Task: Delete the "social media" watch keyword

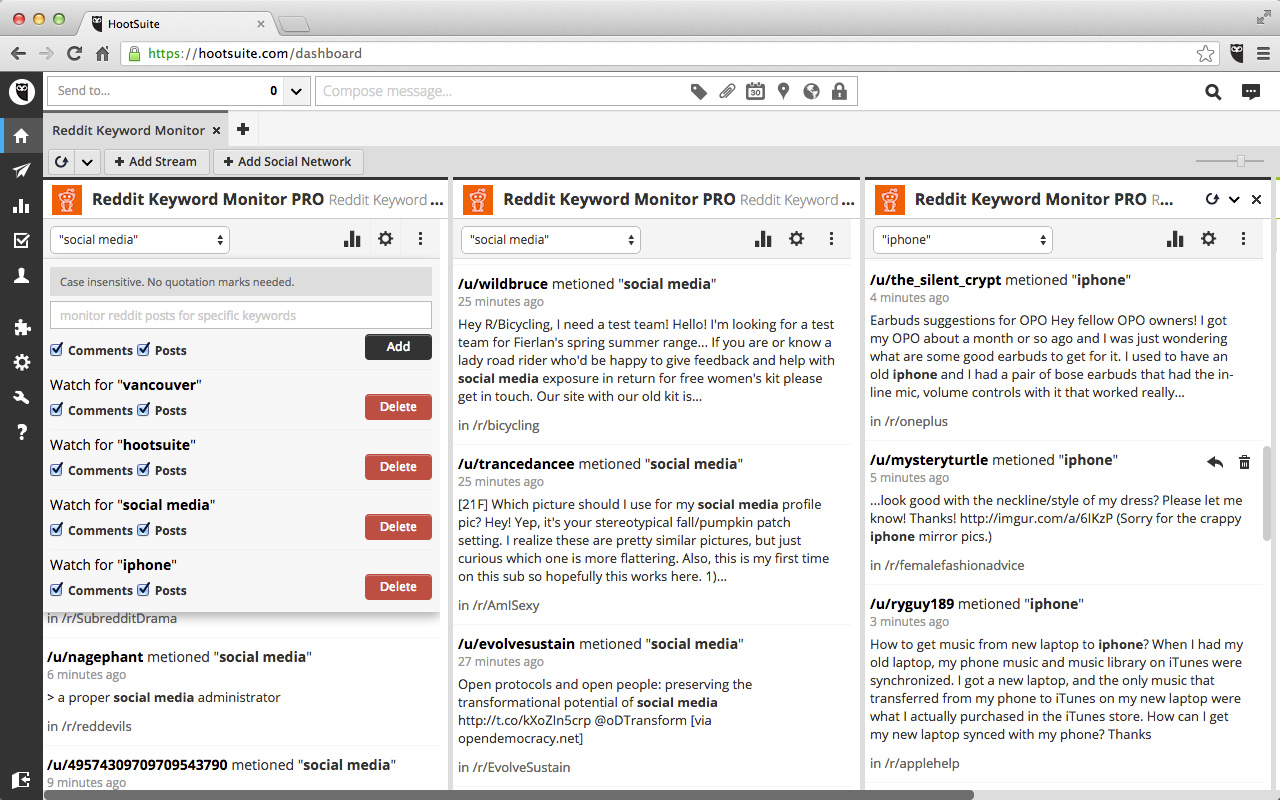Action: pos(398,527)
